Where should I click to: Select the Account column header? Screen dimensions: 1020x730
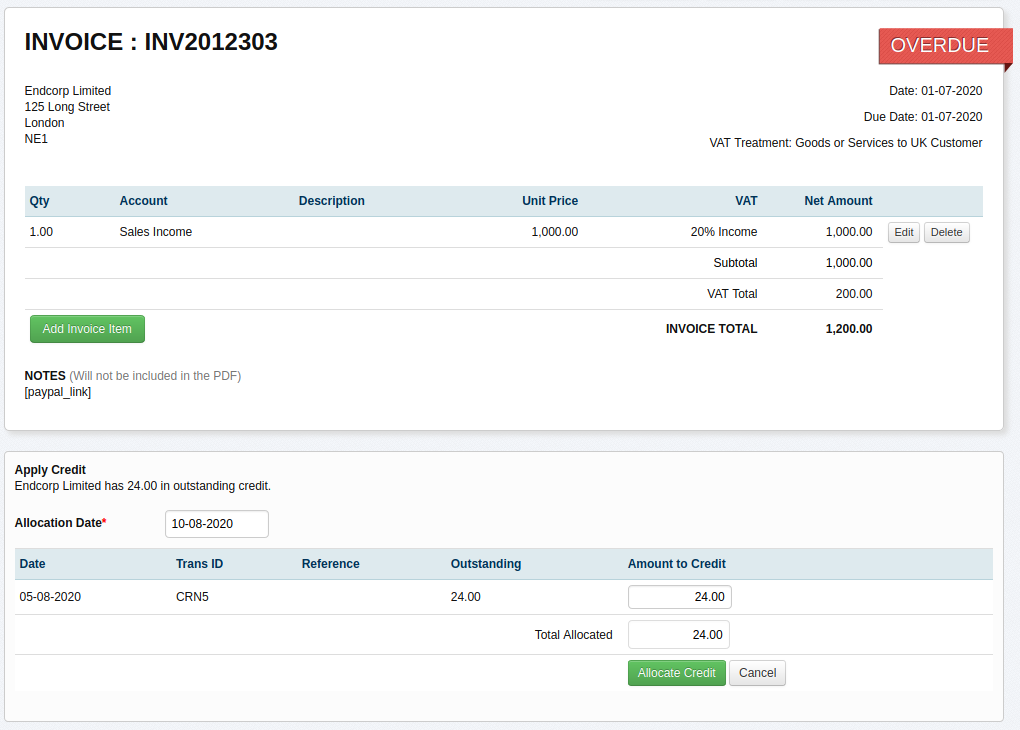point(143,201)
